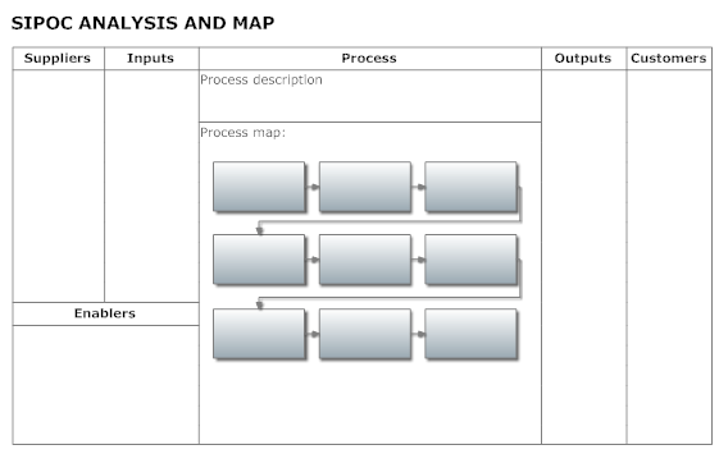Select the middle box in top process row

pos(365,187)
